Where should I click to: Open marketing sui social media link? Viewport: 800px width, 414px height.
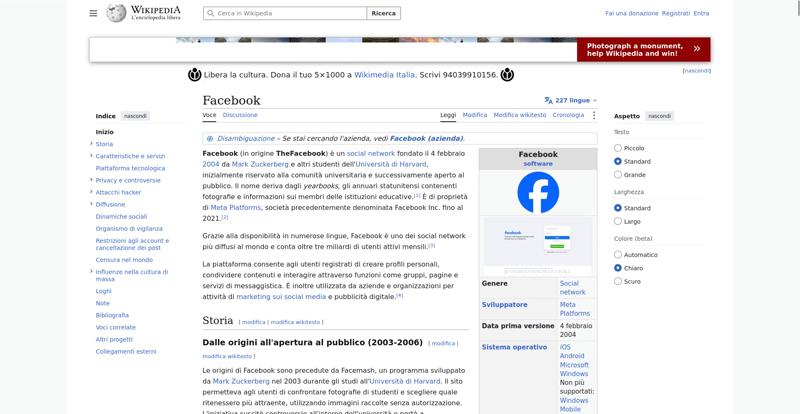coord(281,297)
